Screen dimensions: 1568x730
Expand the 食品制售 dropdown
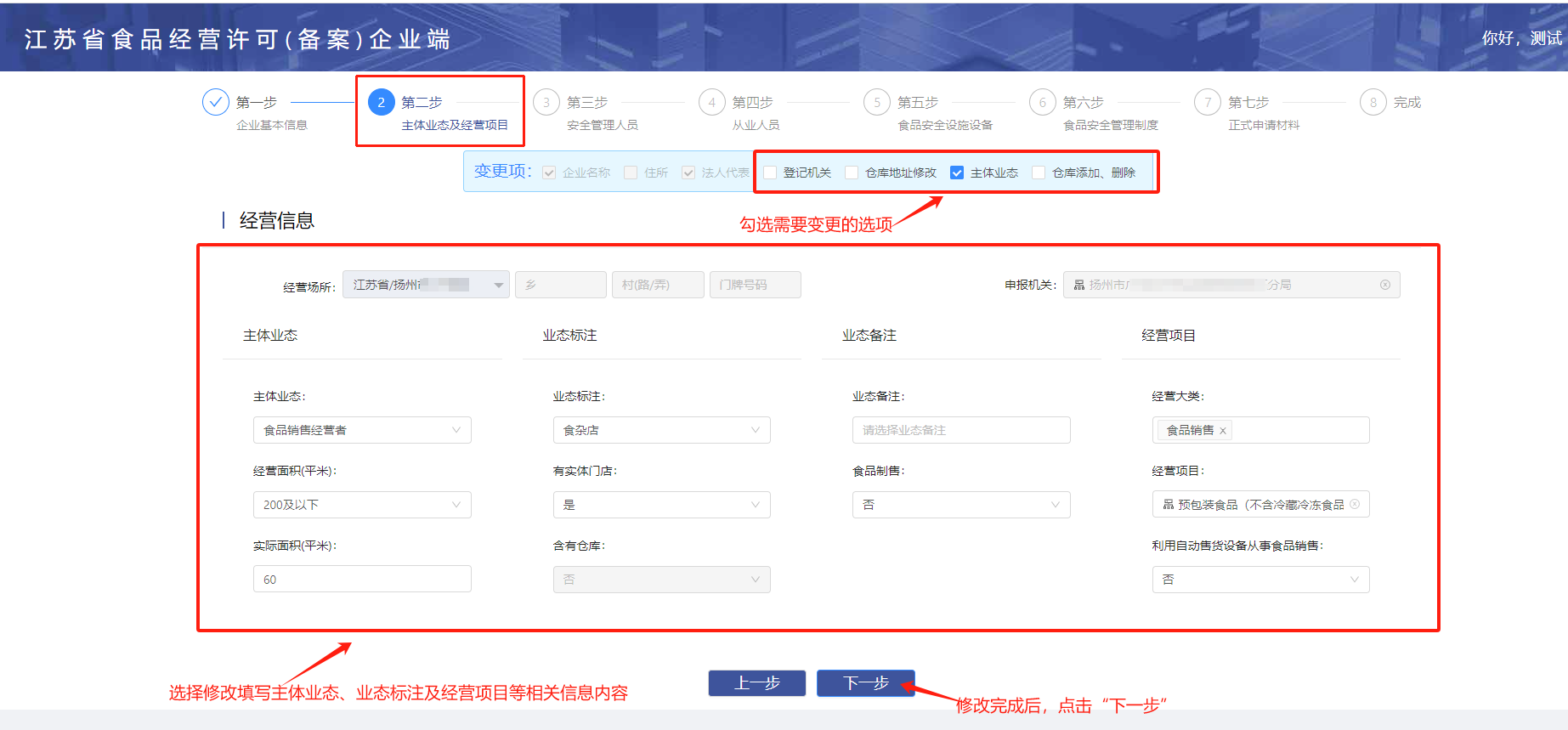click(960, 505)
